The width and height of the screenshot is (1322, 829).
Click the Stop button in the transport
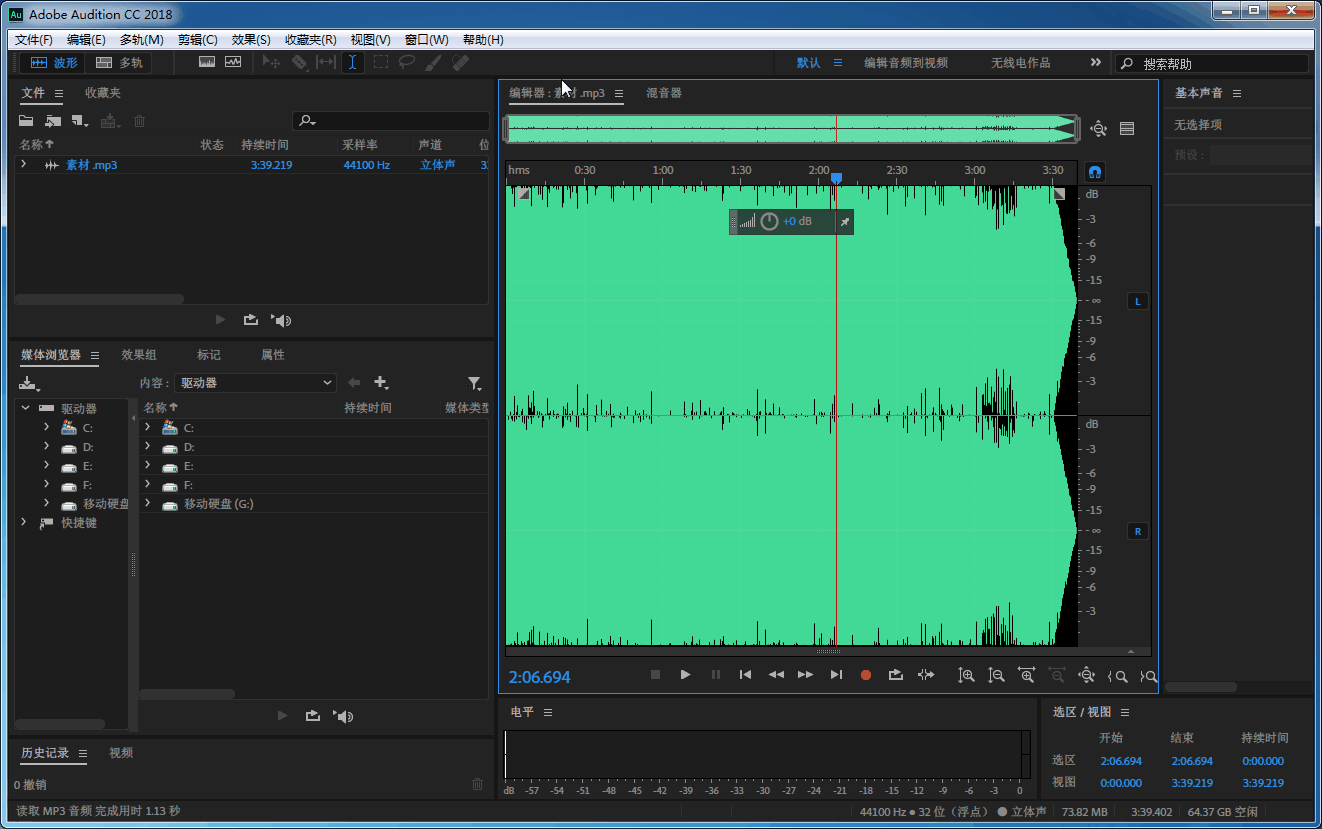[656, 675]
